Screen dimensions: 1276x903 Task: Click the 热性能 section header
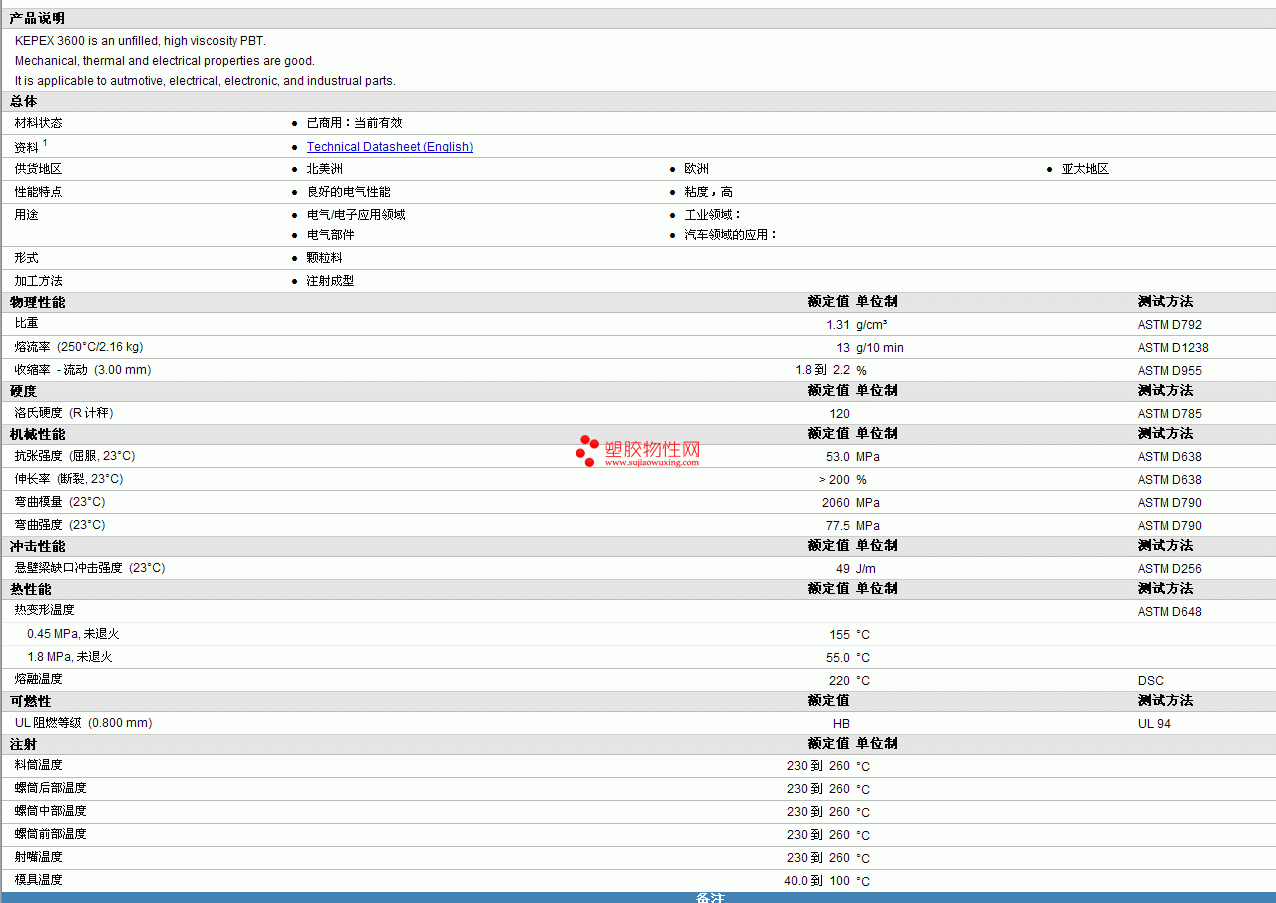(x=30, y=589)
